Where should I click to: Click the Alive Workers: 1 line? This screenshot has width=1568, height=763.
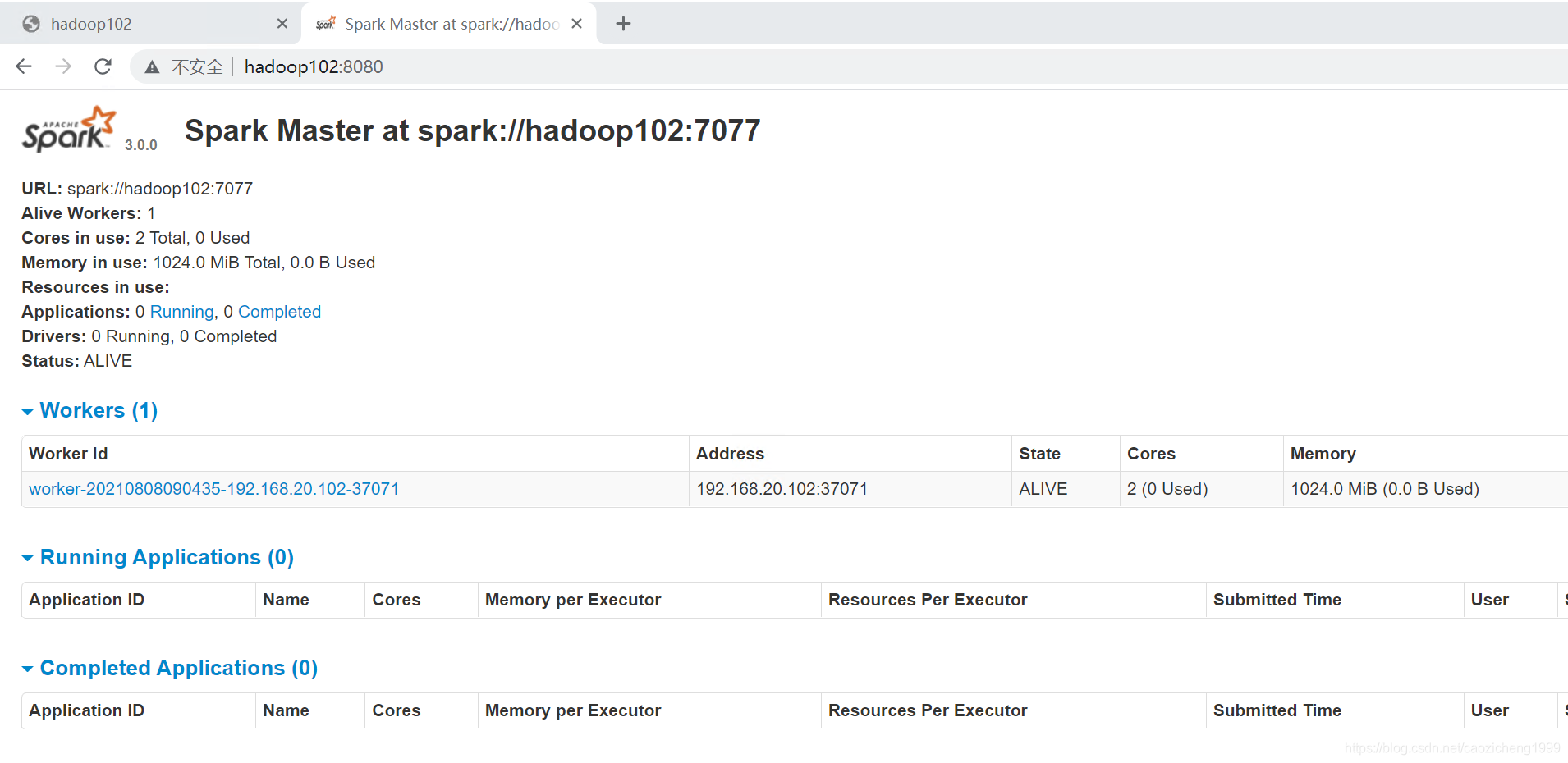[x=89, y=213]
